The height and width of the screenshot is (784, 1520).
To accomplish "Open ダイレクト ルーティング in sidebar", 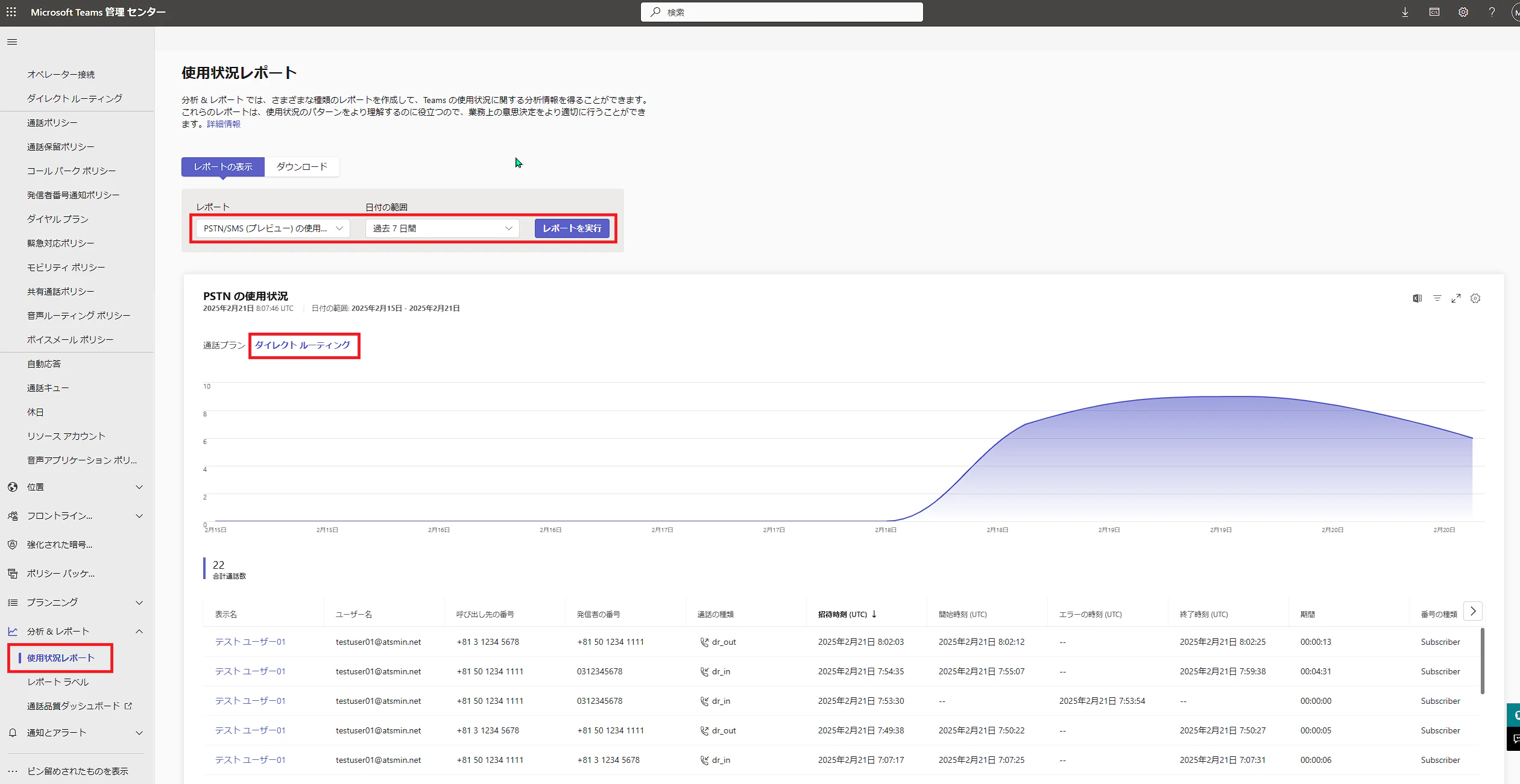I will 75,99.
